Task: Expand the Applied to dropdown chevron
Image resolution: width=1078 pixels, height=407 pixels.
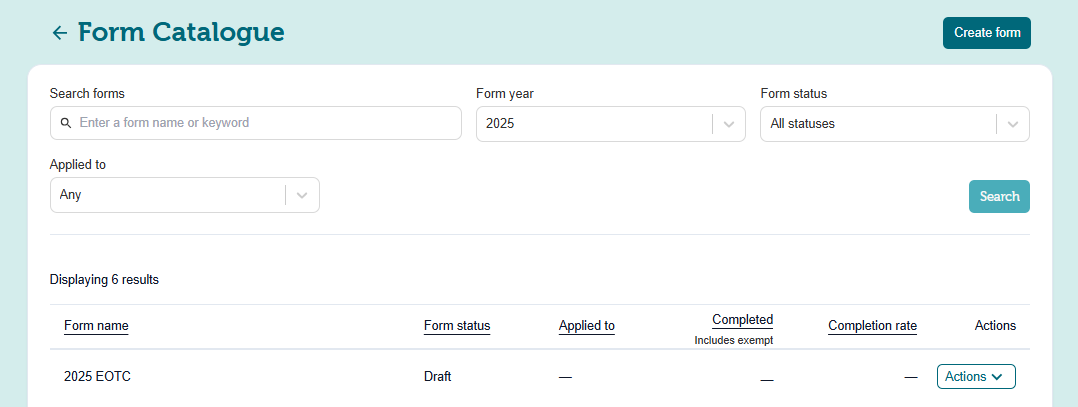Action: pos(302,195)
